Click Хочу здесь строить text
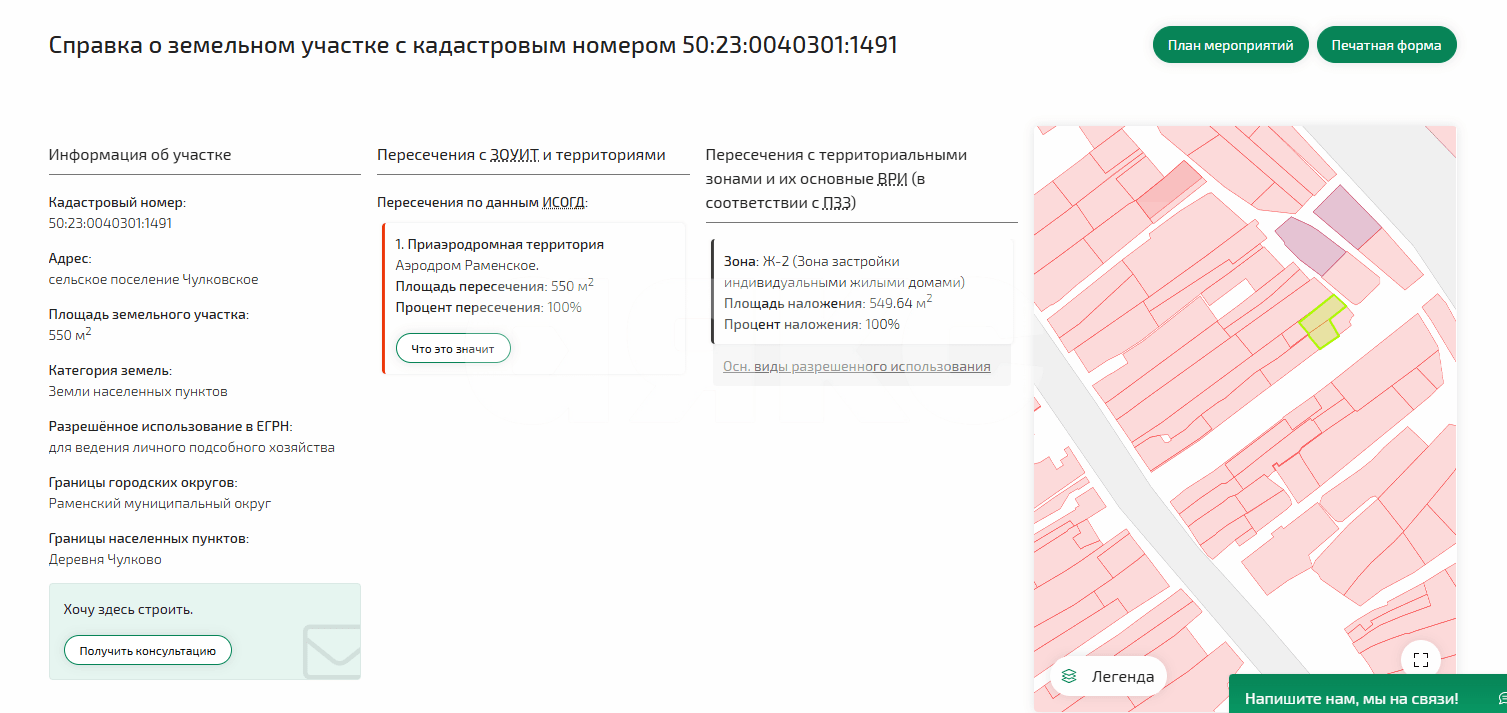1507x713 pixels. click(128, 609)
